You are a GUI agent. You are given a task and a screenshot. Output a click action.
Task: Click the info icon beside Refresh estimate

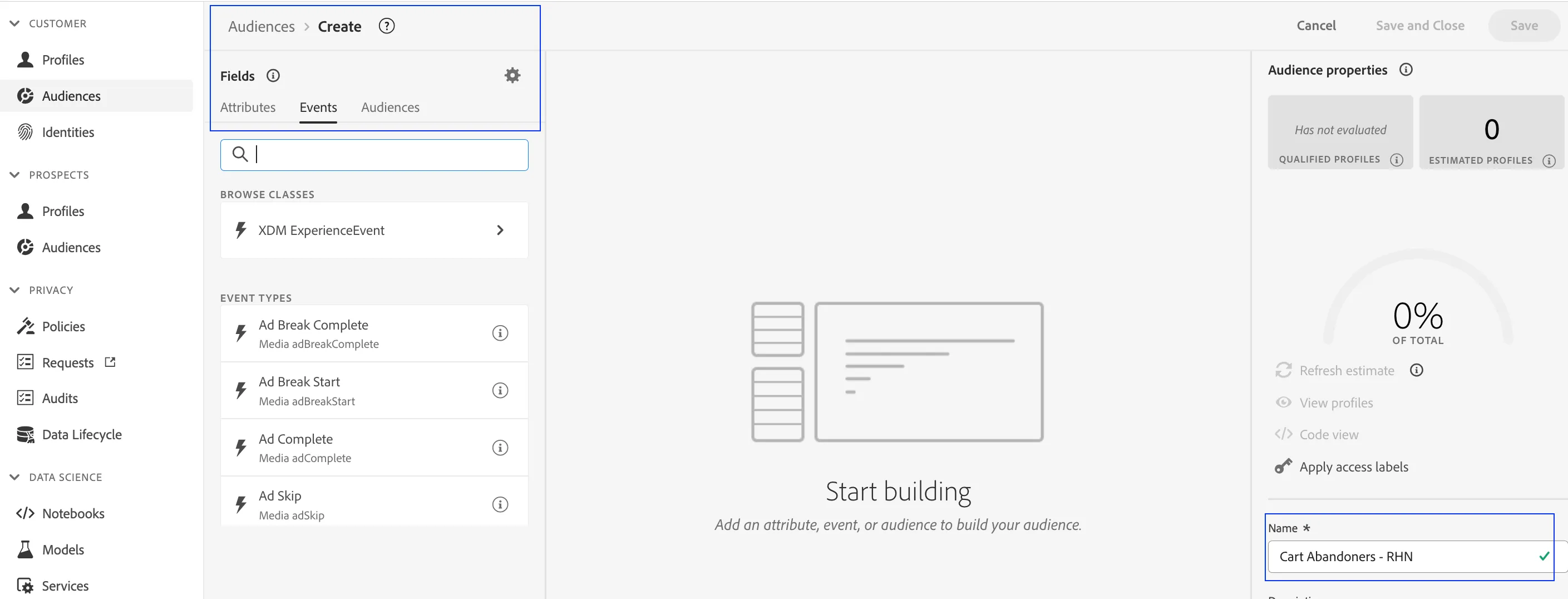1417,370
